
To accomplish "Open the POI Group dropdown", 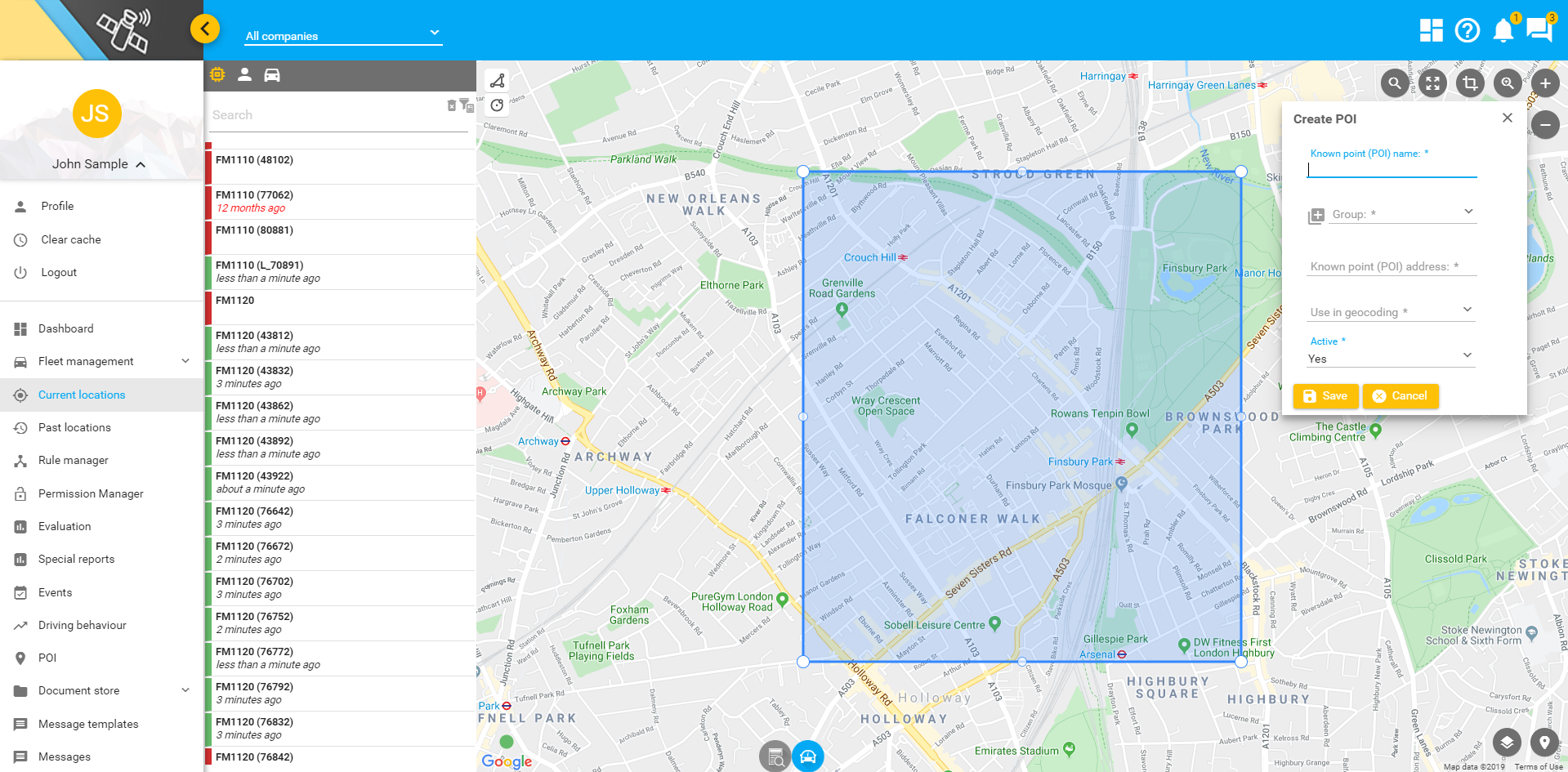I will point(1401,214).
